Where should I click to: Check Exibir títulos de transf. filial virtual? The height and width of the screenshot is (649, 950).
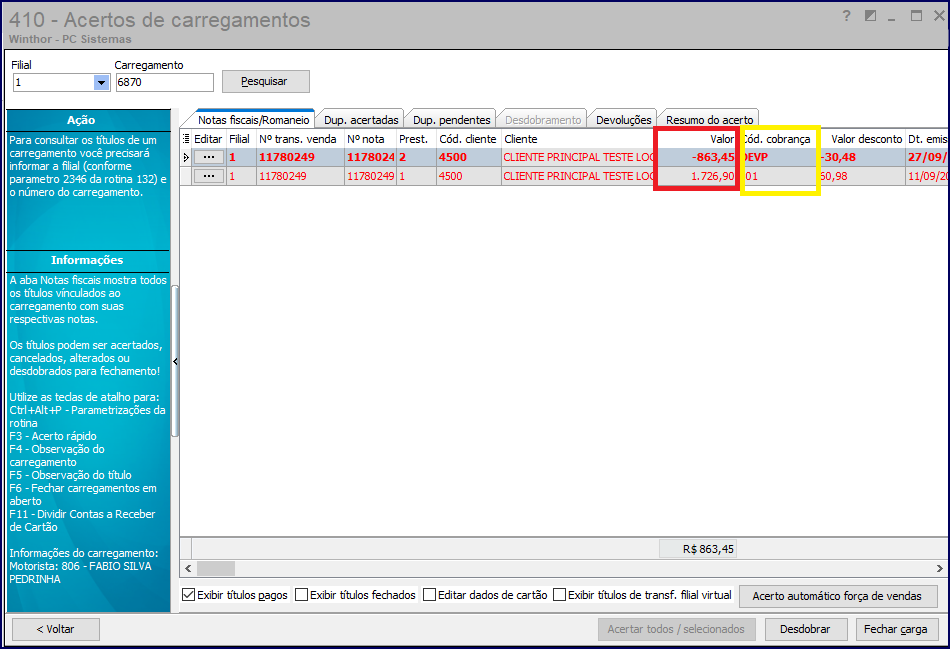[559, 595]
